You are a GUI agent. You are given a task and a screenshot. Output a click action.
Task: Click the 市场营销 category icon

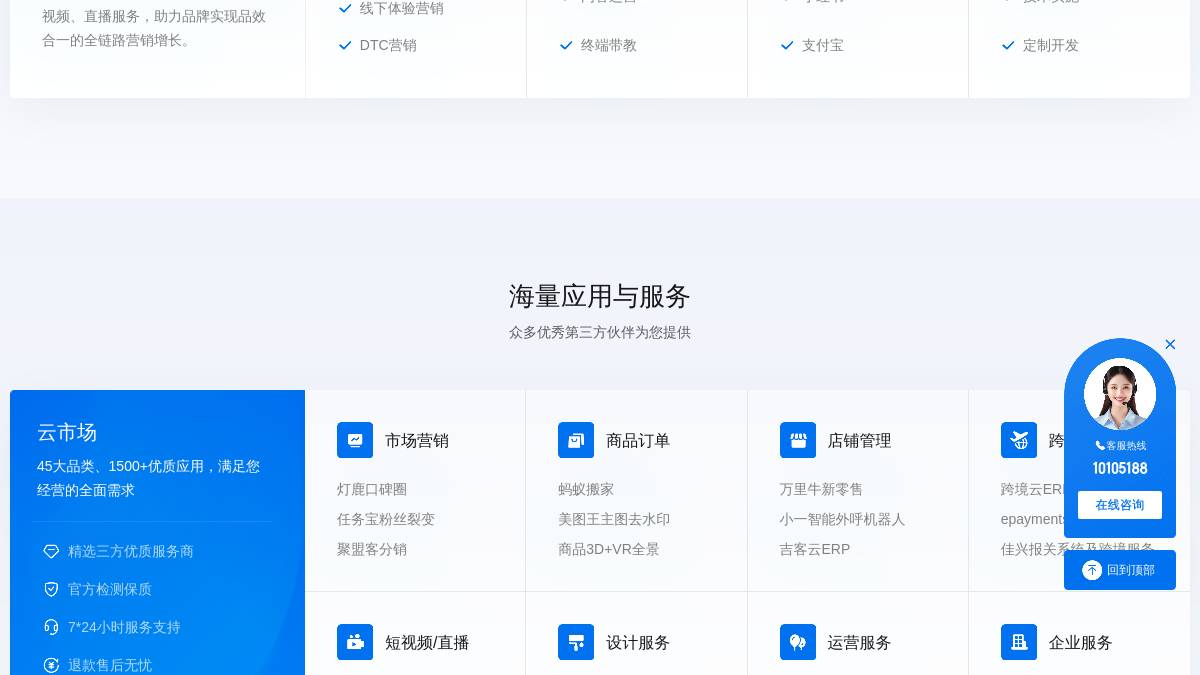(x=355, y=440)
